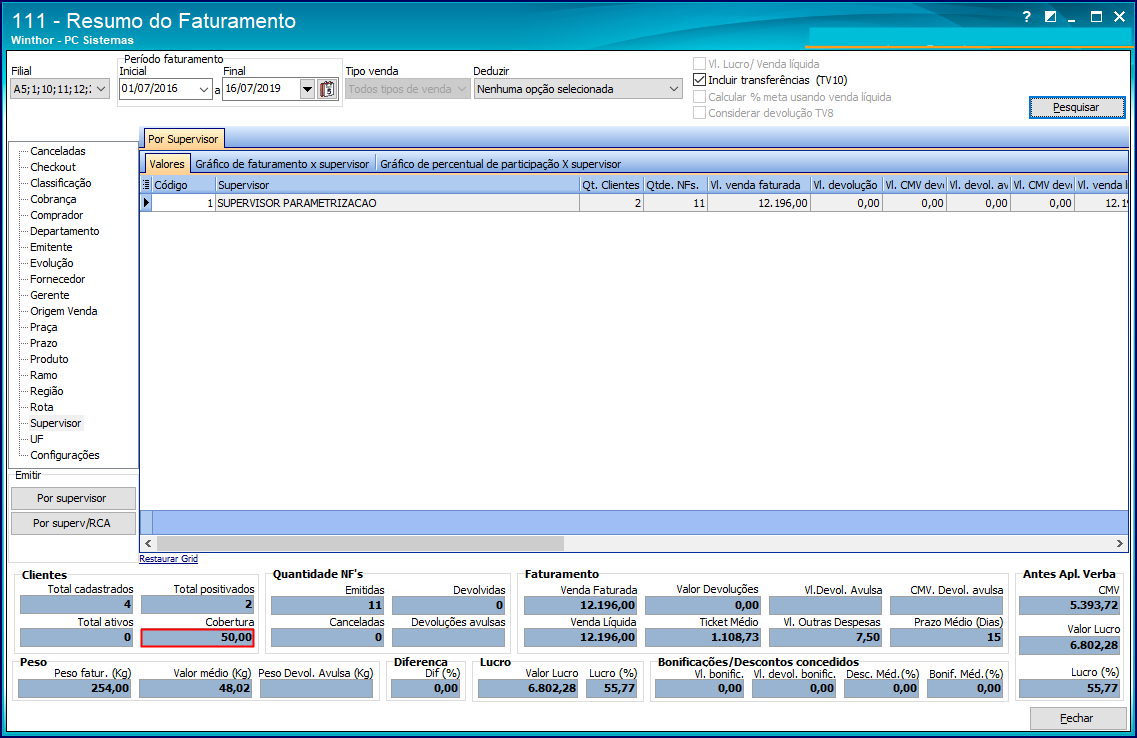Screen dimensions: 1137x738
Task: Open calendar icon next to Final date
Action: 328,89
